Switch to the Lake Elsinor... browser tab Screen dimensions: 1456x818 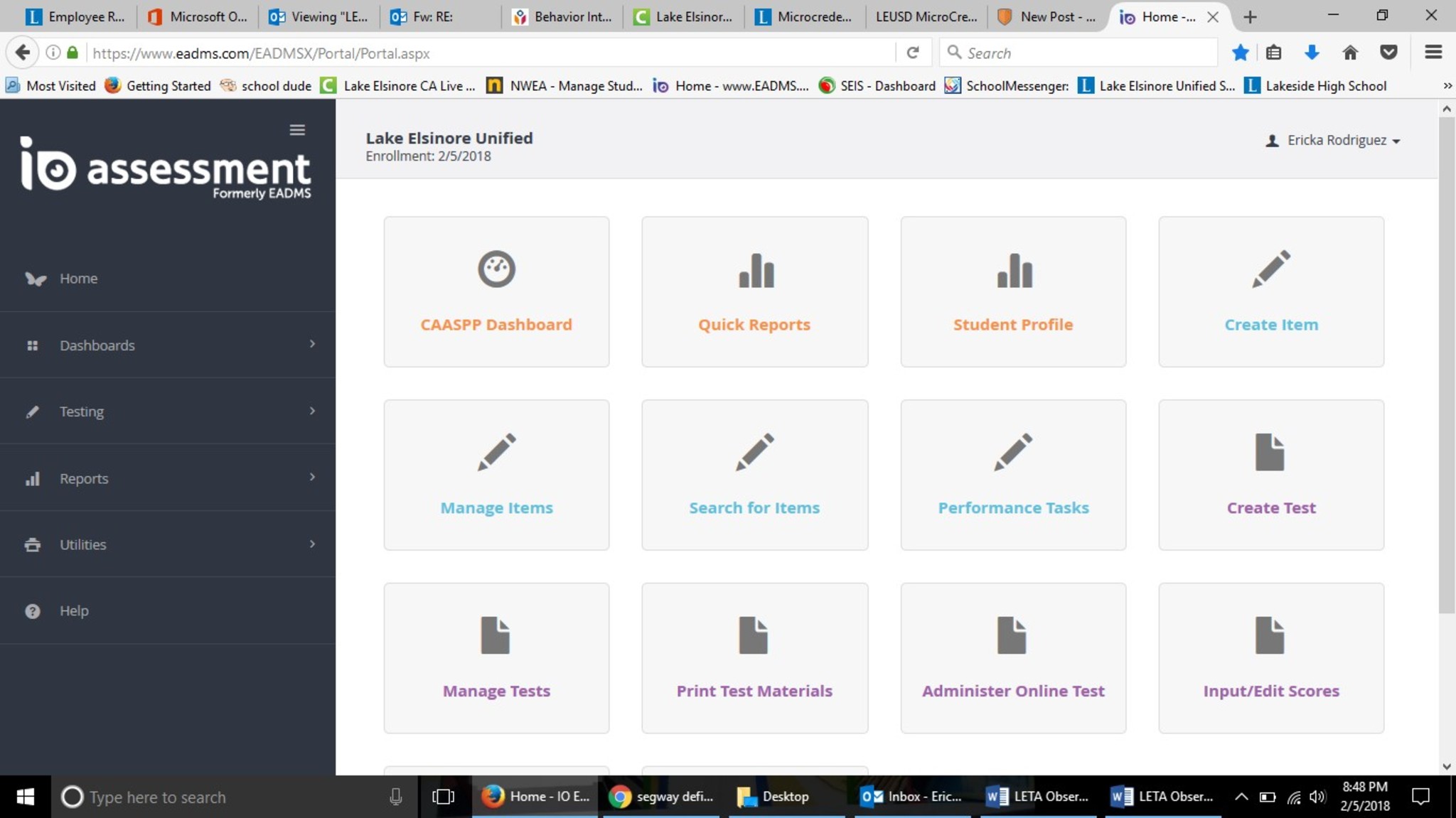[x=683, y=16]
